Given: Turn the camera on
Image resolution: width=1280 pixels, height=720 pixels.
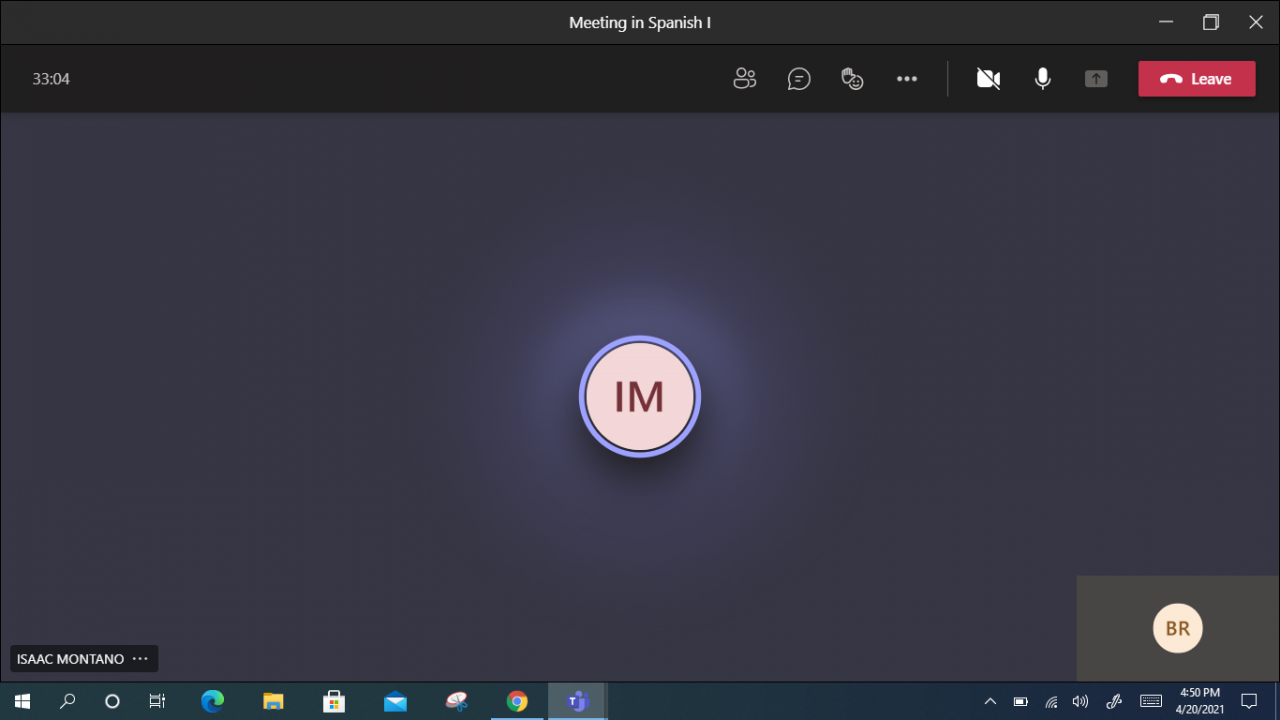Looking at the screenshot, I should click(x=988, y=79).
